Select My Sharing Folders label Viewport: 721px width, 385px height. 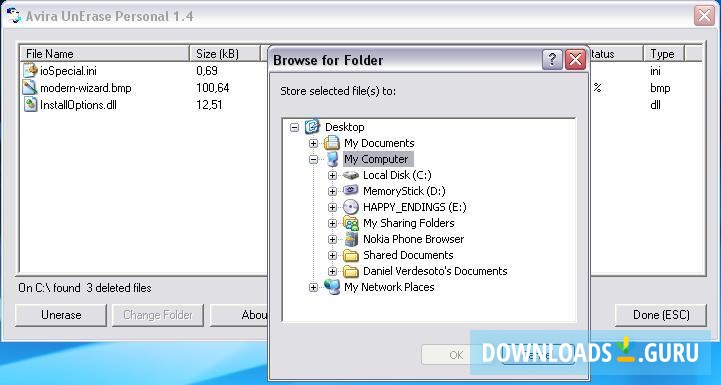pyautogui.click(x=409, y=223)
